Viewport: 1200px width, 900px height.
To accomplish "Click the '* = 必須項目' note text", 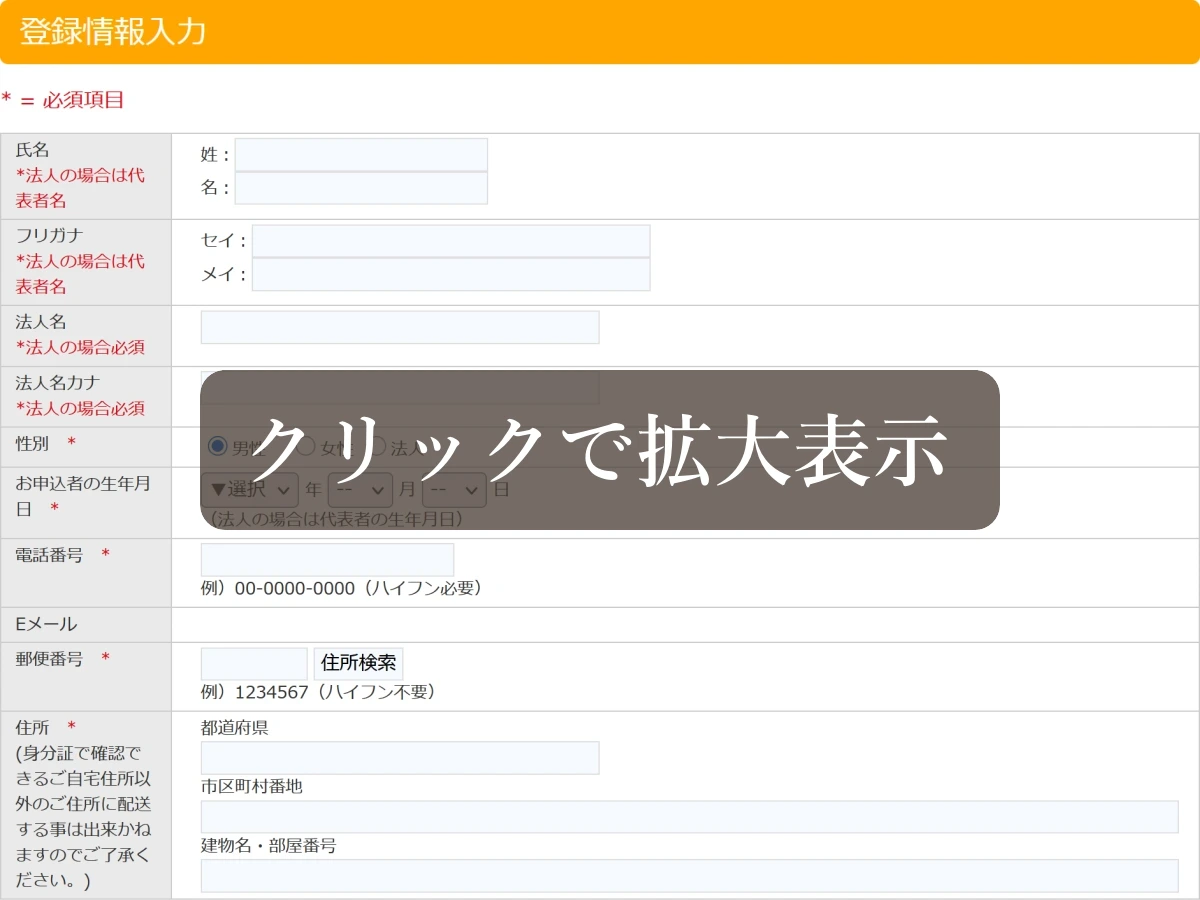I will click(x=63, y=100).
